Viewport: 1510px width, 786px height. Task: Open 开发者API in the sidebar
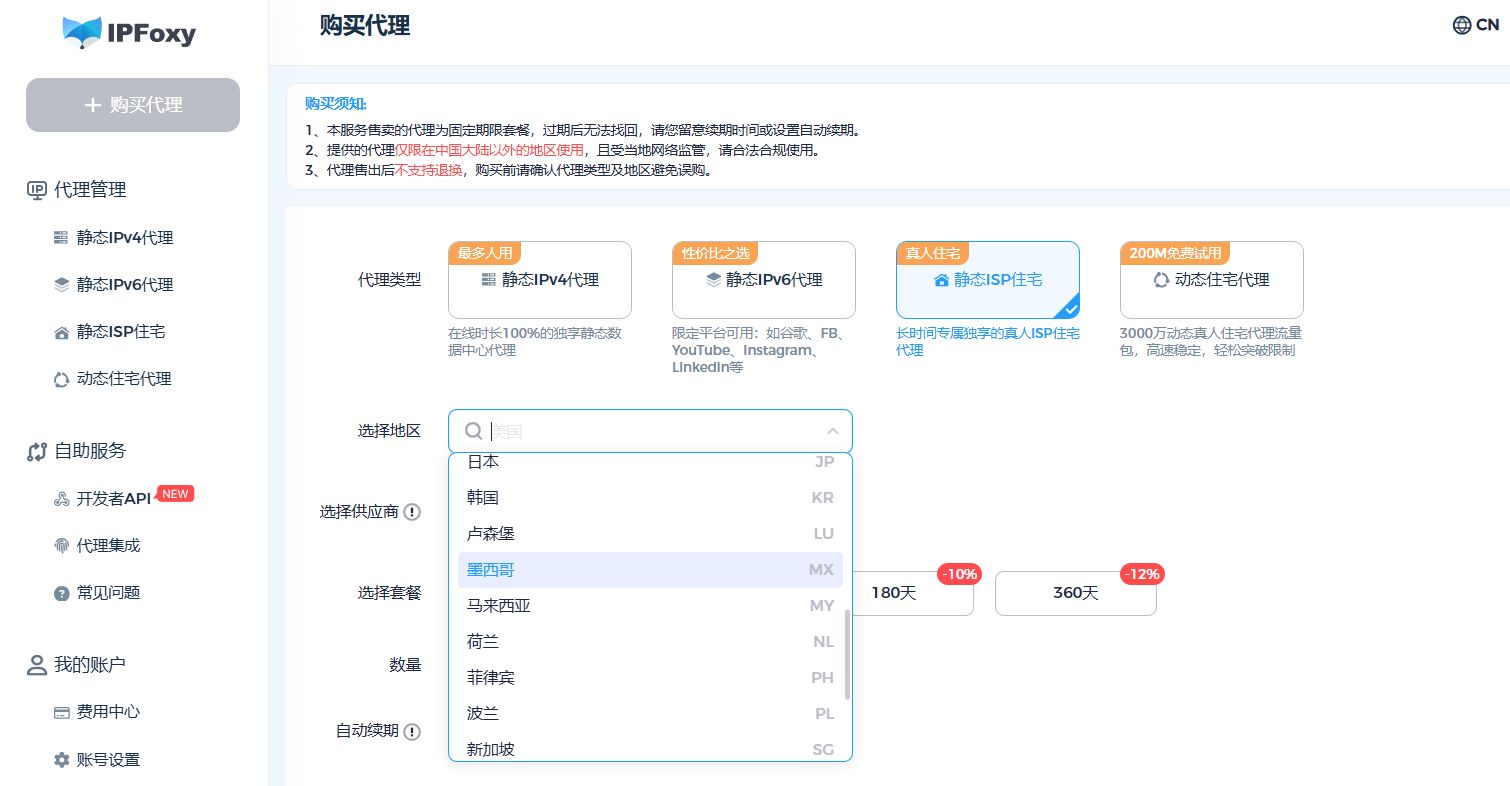coord(113,499)
